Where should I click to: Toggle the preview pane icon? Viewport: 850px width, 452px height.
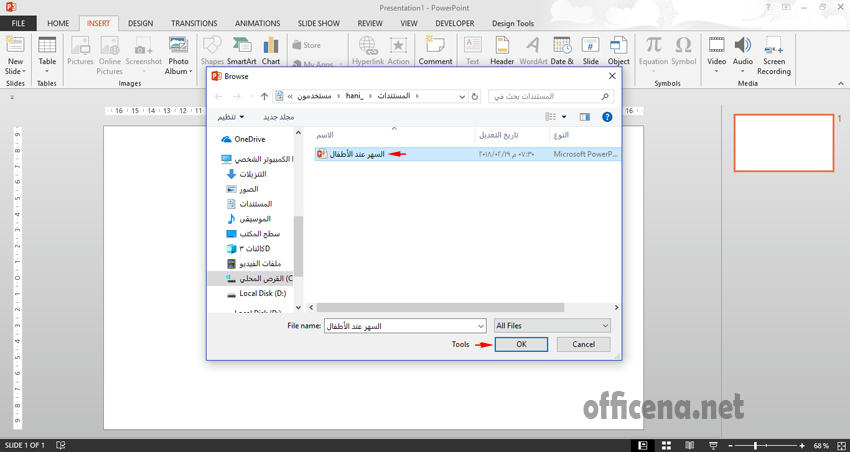coord(584,117)
